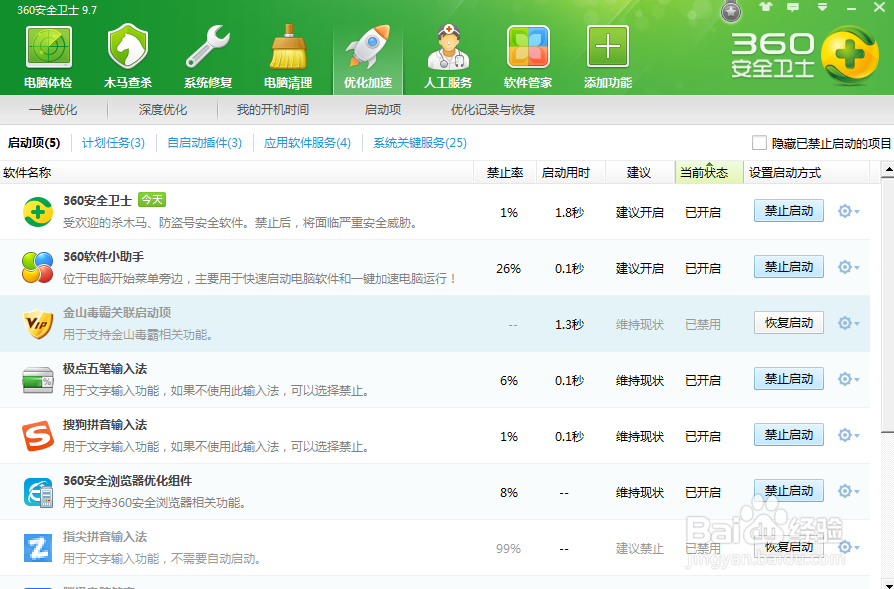The width and height of the screenshot is (894, 589).
Task: Switch to 启动项 tab
Action: [x=383, y=109]
